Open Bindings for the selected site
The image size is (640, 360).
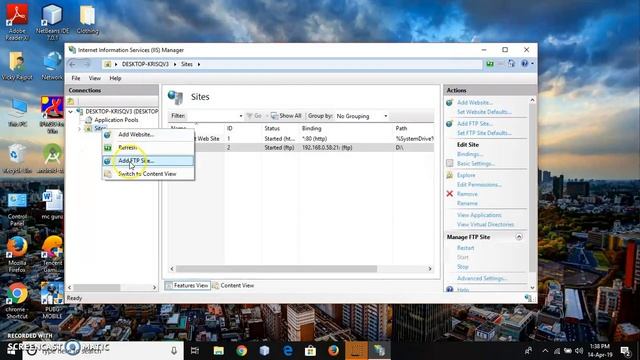coord(470,154)
